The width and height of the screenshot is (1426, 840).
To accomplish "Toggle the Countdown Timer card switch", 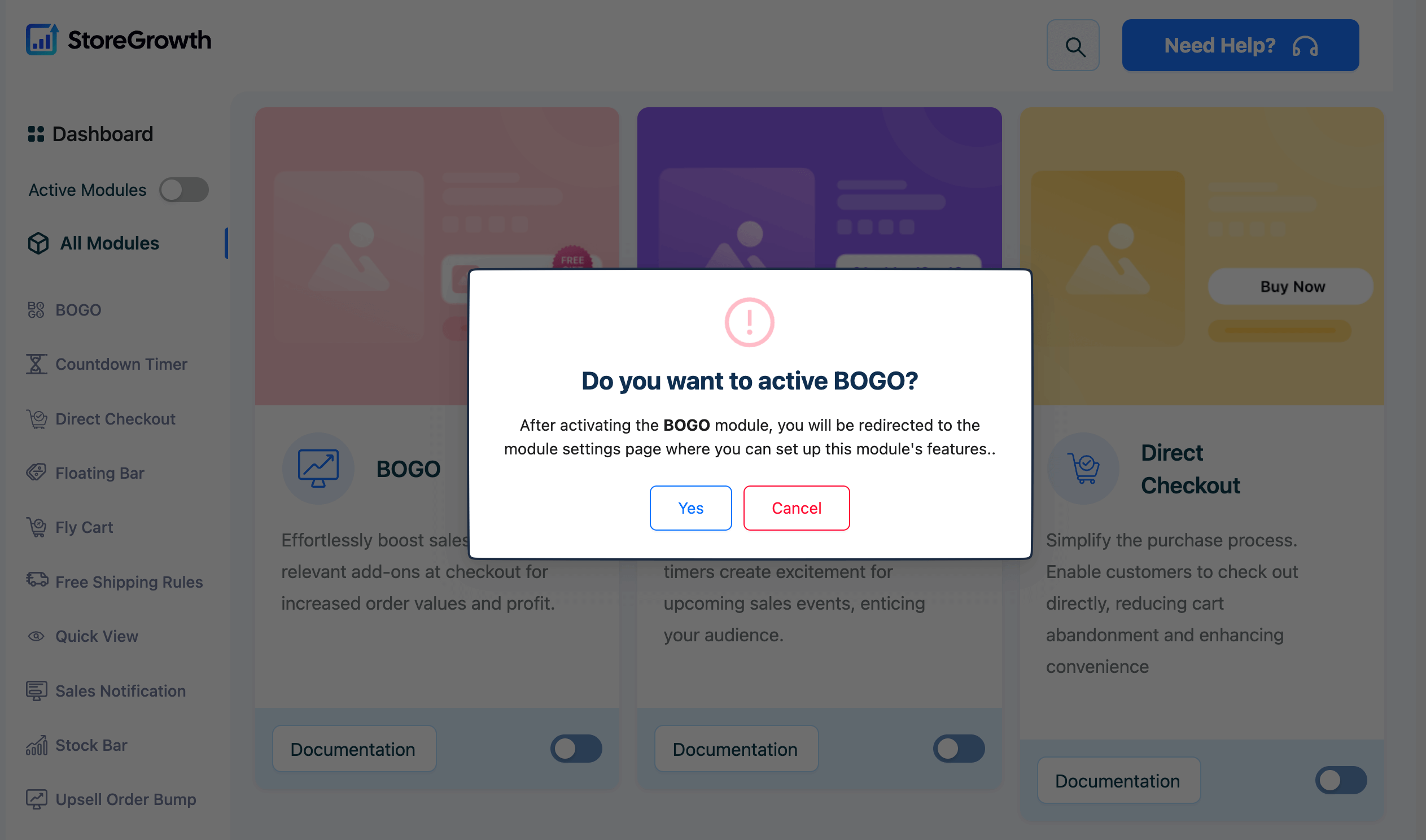I will click(x=958, y=749).
